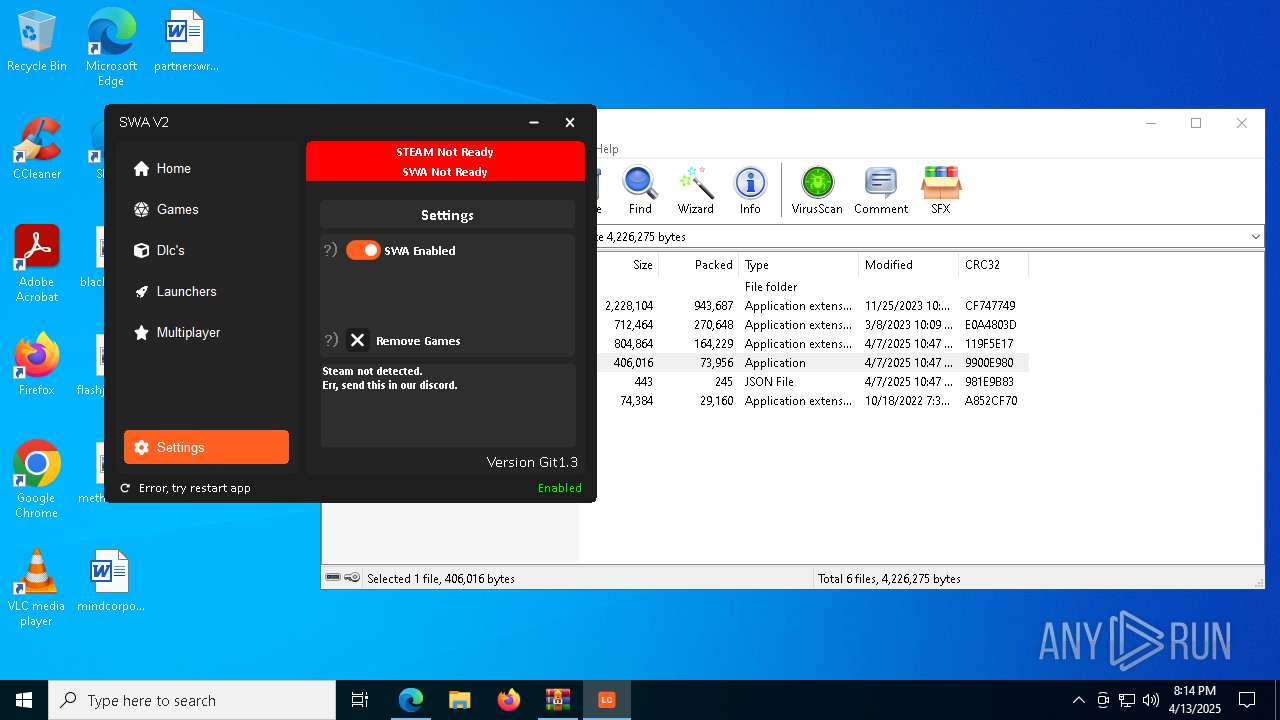The height and width of the screenshot is (720, 1280).
Task: Click the Comment icon in WinRAR toolbar
Action: 881,190
